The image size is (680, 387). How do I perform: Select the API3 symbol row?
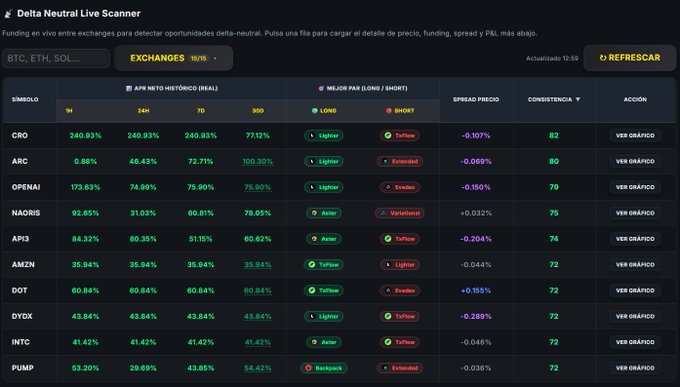[x=339, y=239]
